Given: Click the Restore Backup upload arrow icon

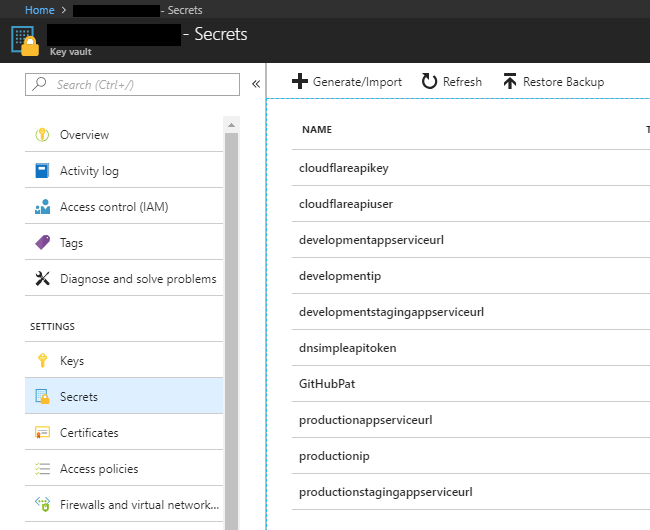Looking at the screenshot, I should (510, 81).
